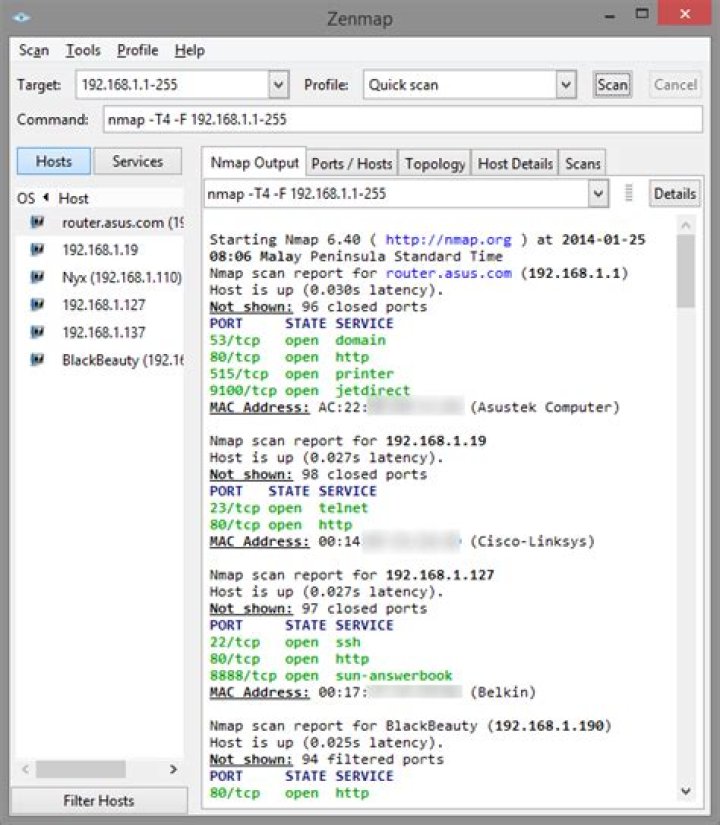The height and width of the screenshot is (825, 720).
Task: Click host list scrollbar right arrow
Action: pos(173,769)
